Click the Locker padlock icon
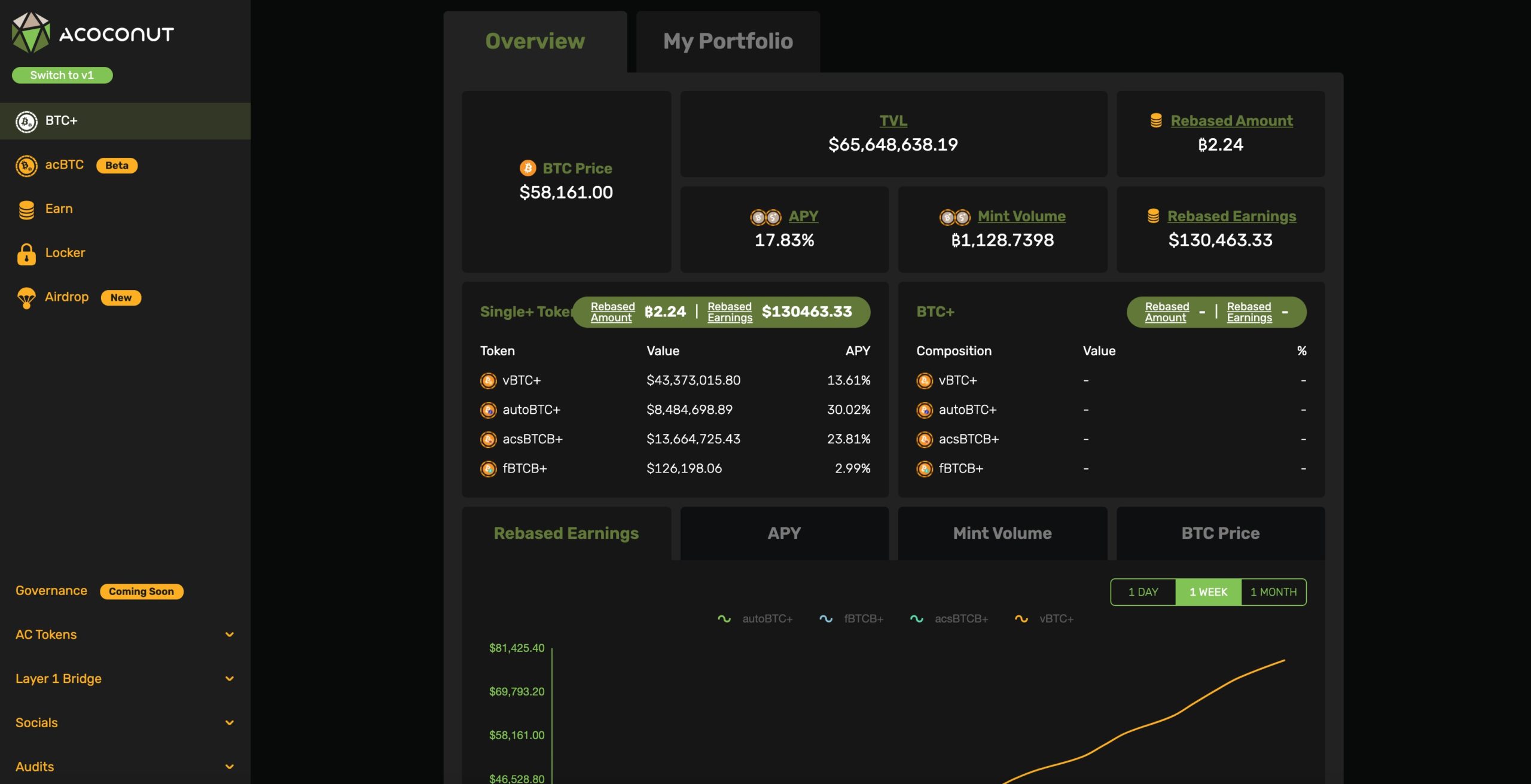Viewport: 1531px width, 784px height. [x=26, y=254]
